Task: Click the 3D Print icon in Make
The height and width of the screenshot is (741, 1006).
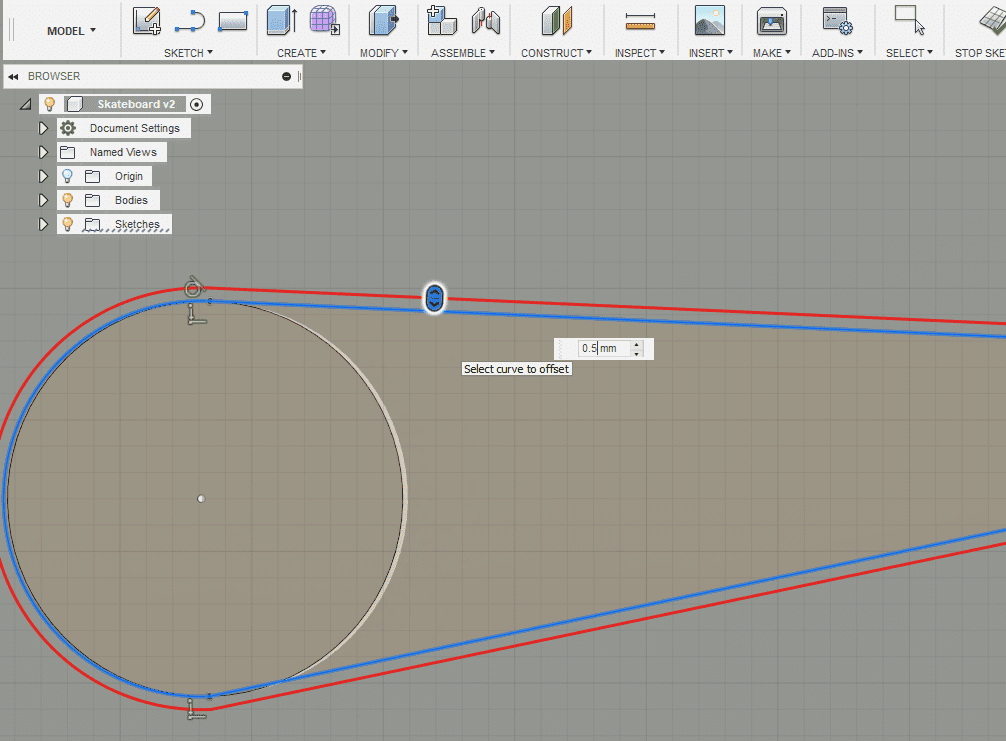Action: 772,21
